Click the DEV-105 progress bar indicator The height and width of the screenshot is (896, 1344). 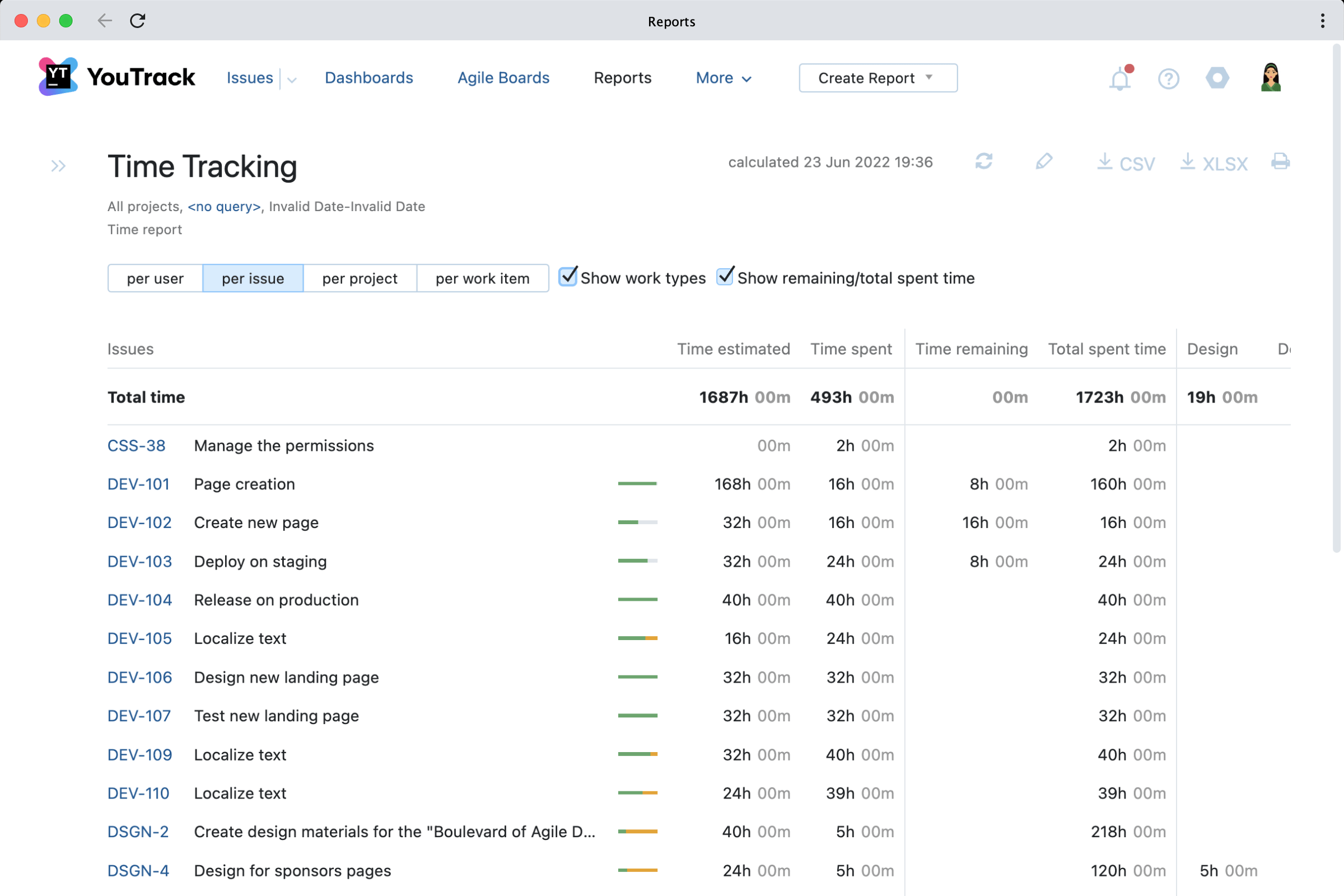tap(638, 638)
